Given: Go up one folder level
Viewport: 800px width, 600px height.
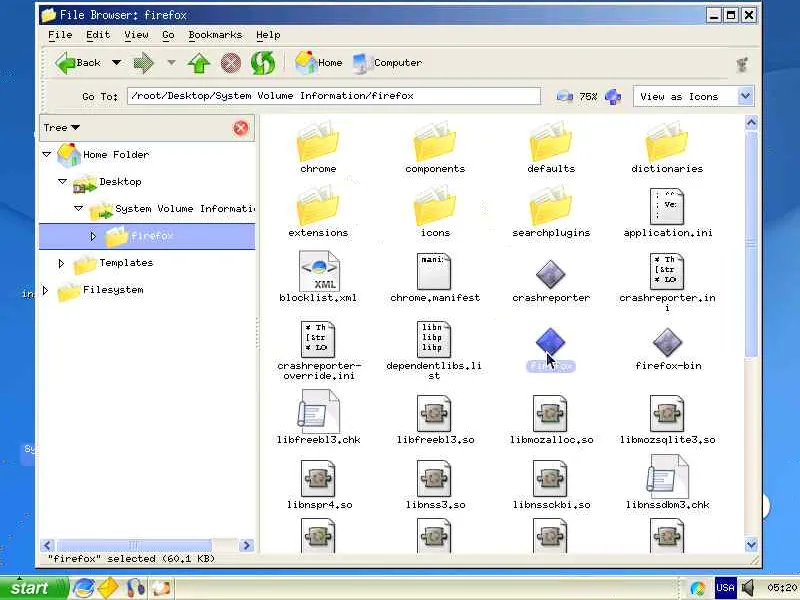Looking at the screenshot, I should pos(199,63).
